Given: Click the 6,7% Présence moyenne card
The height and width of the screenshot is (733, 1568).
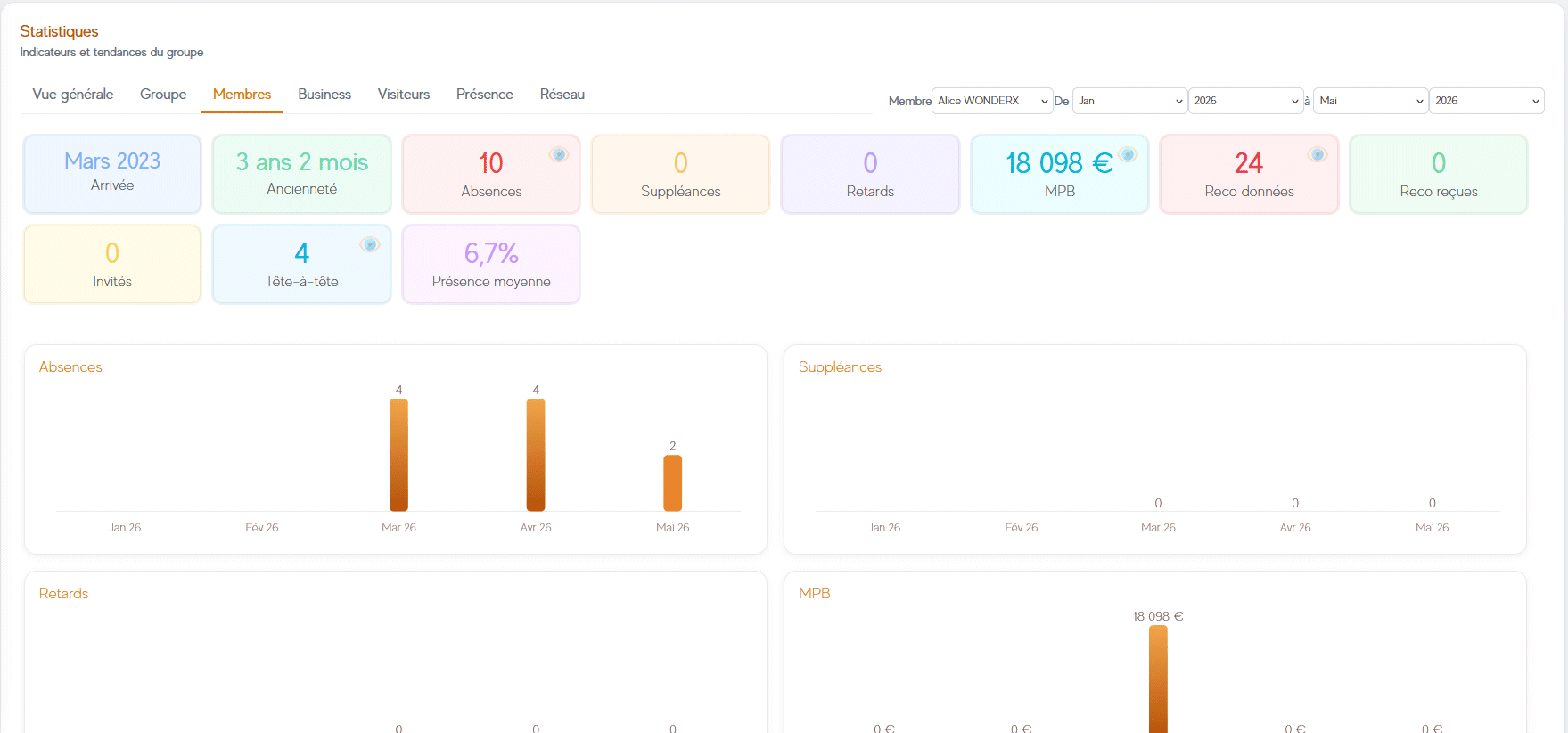Looking at the screenshot, I should [x=491, y=264].
